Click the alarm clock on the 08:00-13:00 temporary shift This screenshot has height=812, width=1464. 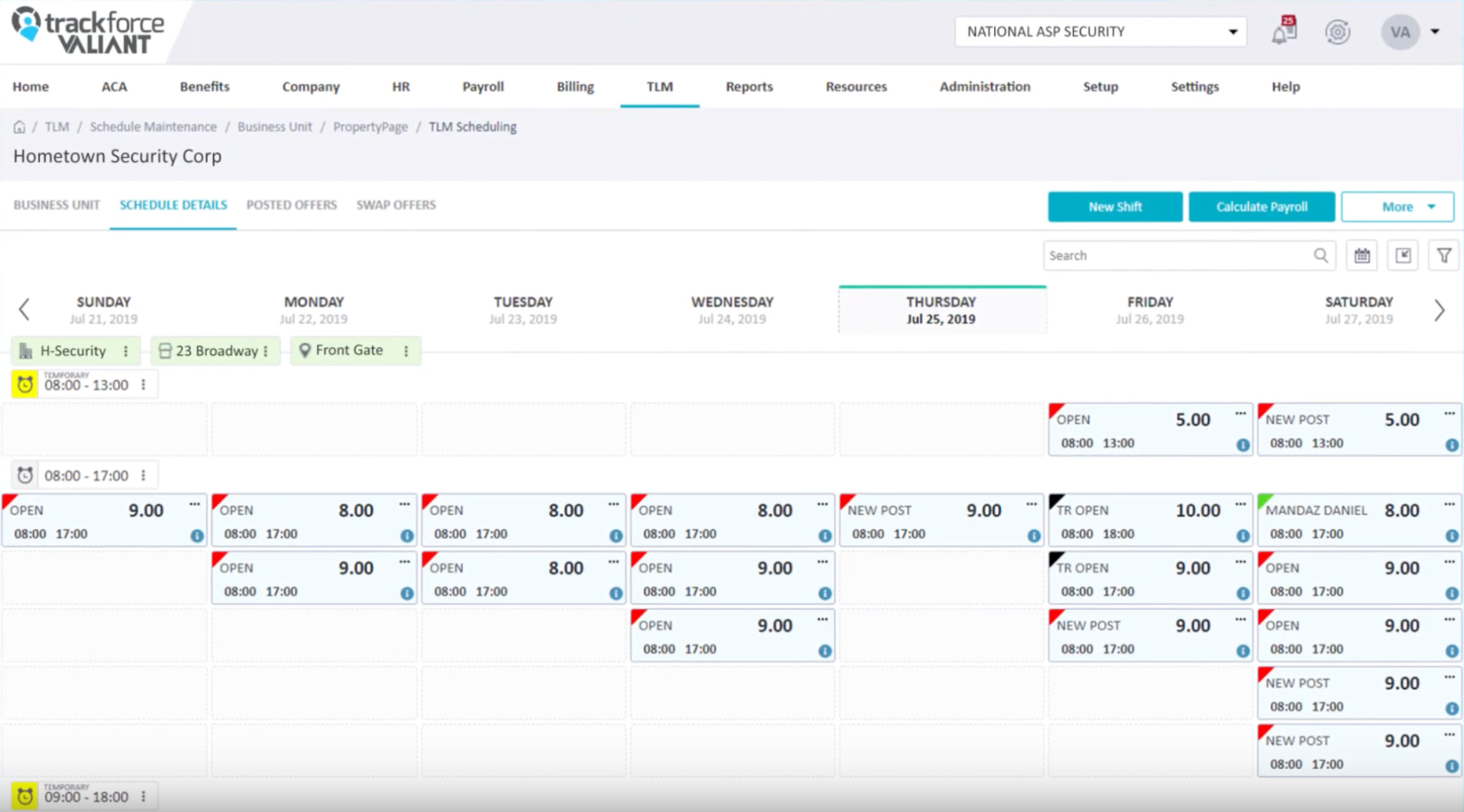(25, 384)
